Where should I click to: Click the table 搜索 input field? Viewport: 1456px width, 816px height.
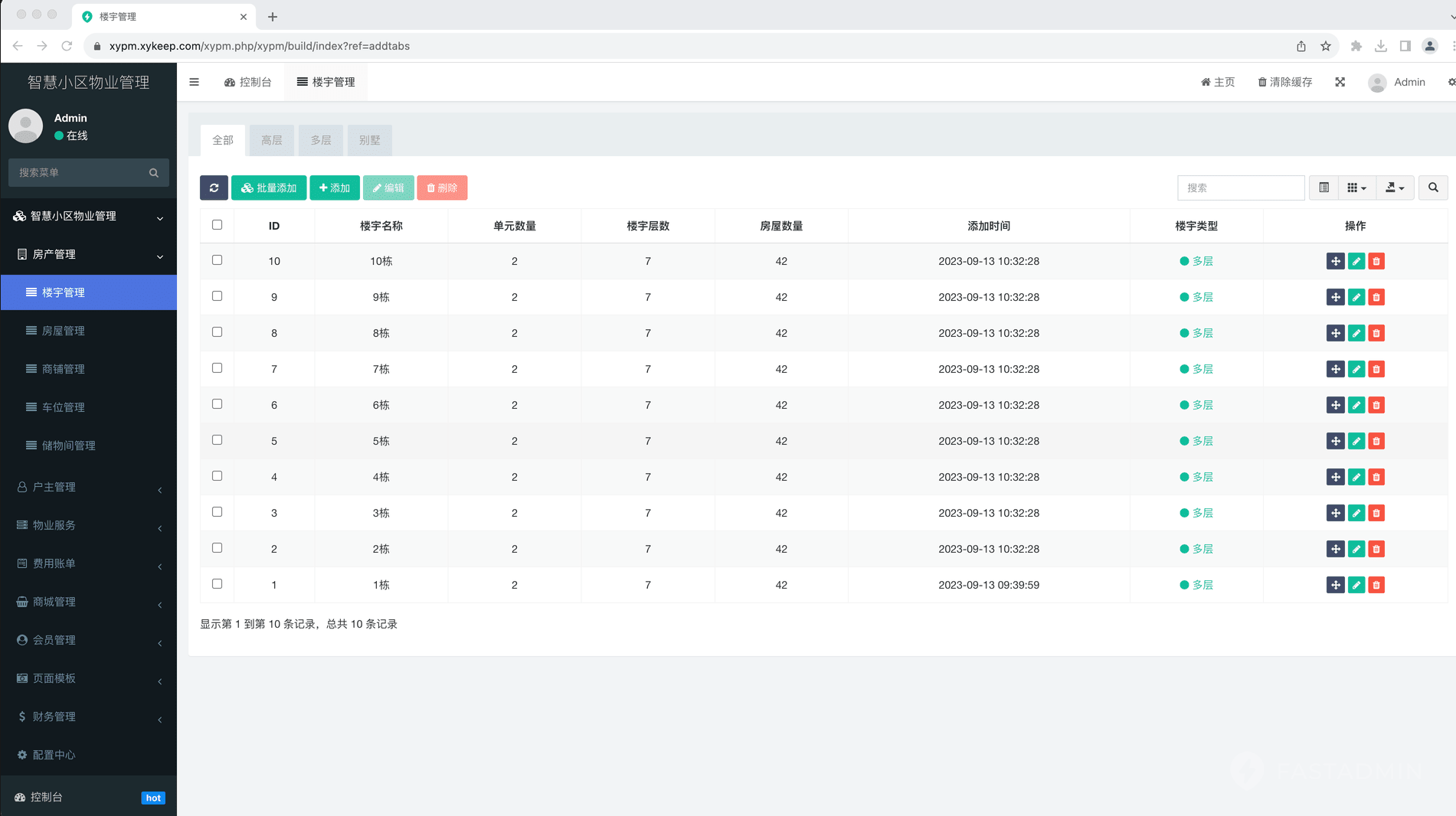(x=1240, y=188)
